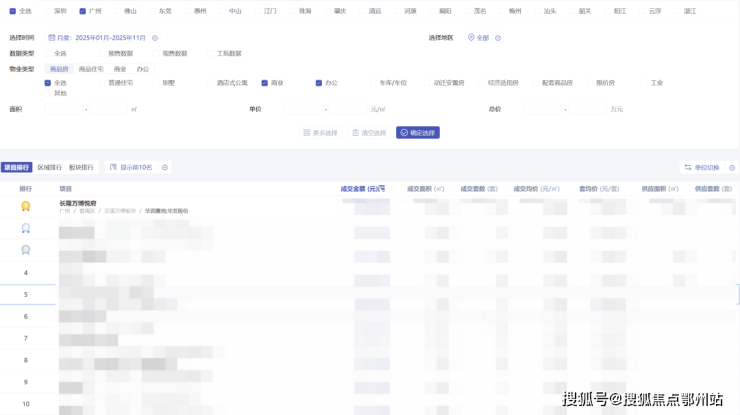The width and height of the screenshot is (740, 415).
Task: Sort by the 成交金额 column header
Action: click(362, 189)
